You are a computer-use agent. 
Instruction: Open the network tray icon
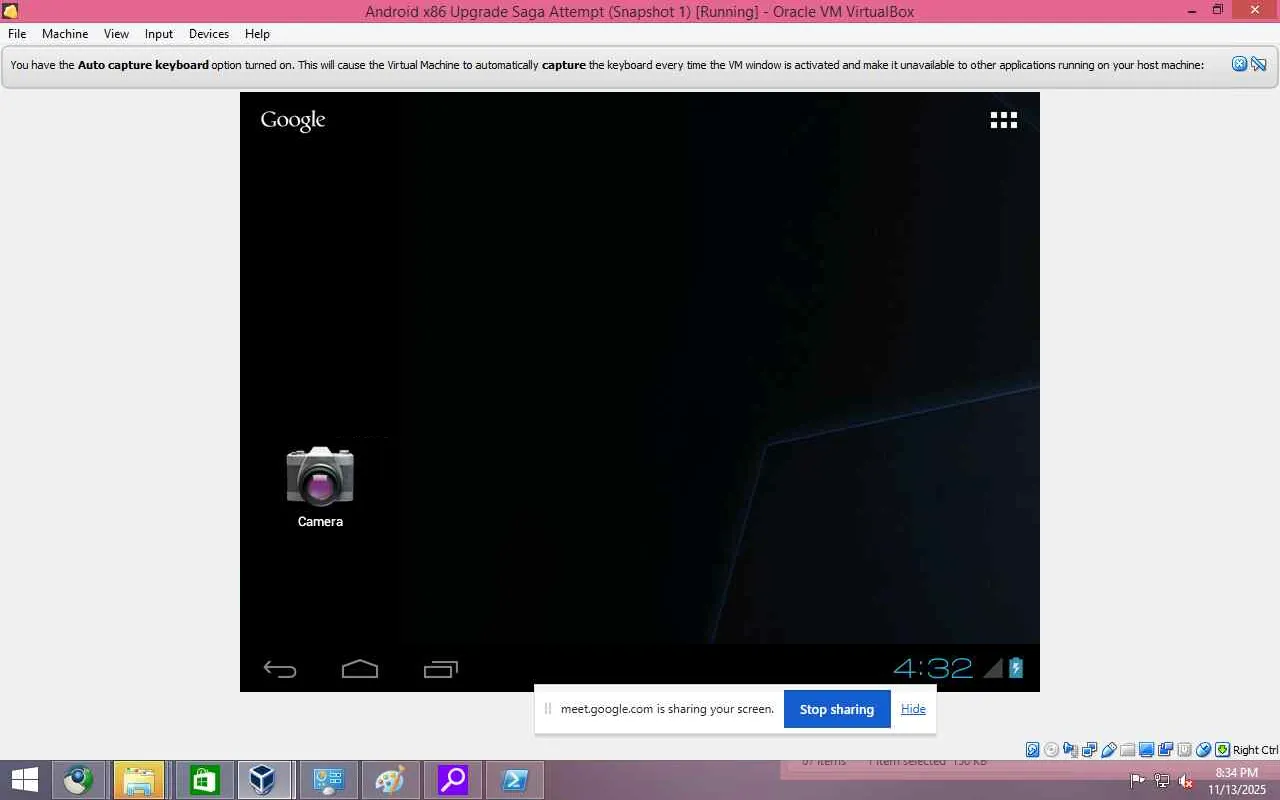(x=1162, y=780)
